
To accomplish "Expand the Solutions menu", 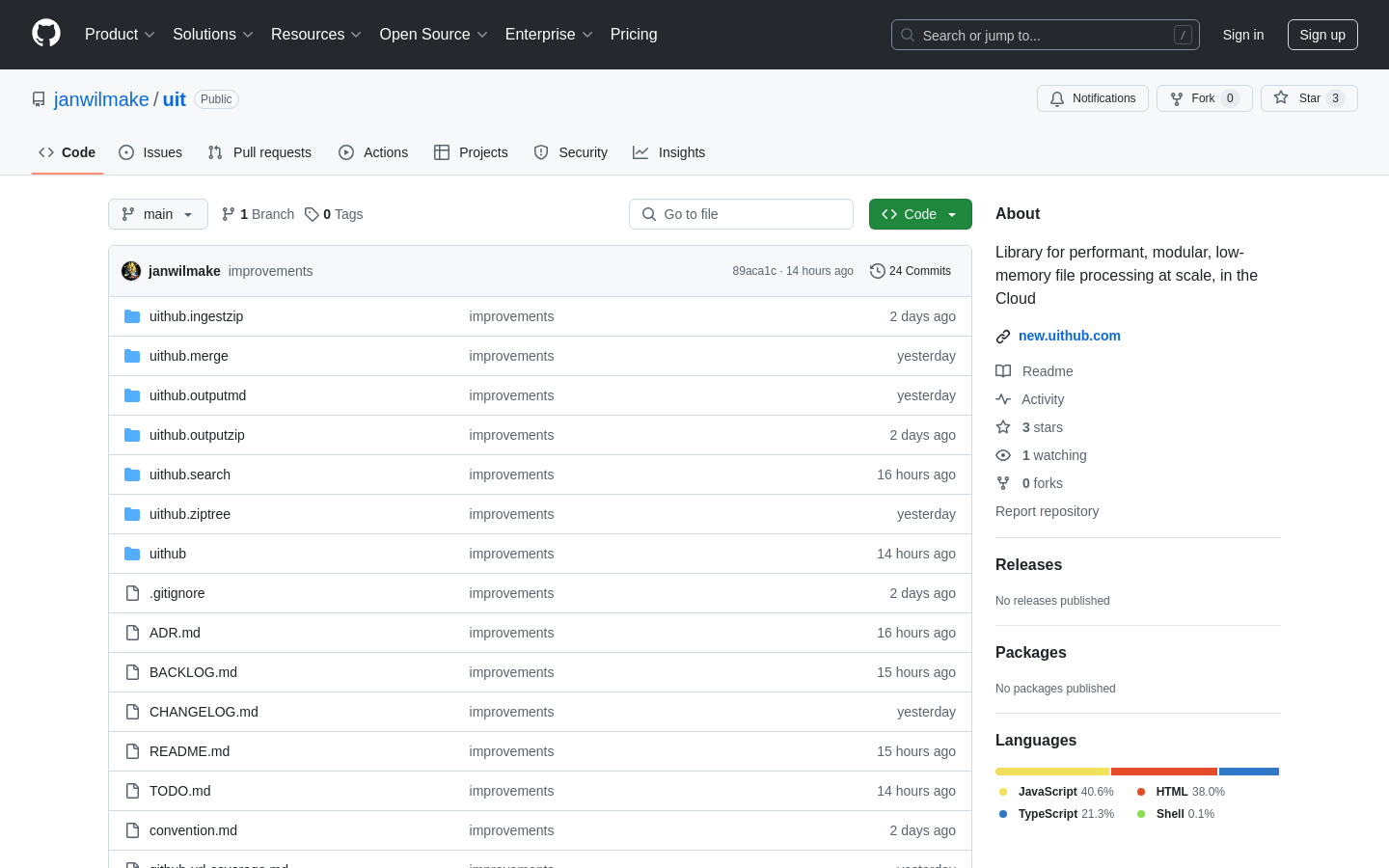I will (213, 34).
